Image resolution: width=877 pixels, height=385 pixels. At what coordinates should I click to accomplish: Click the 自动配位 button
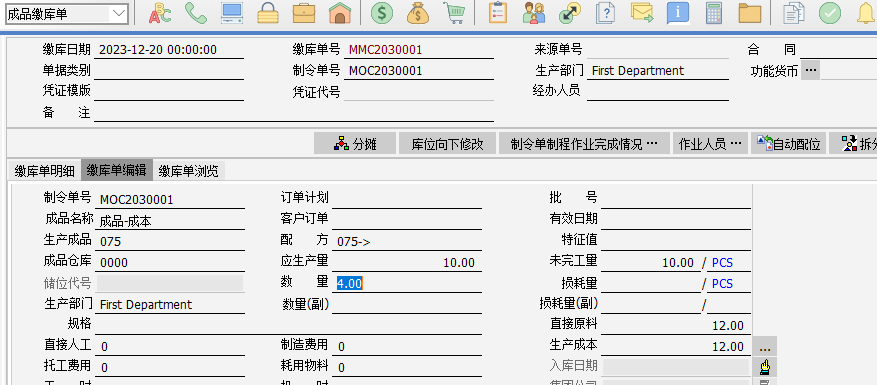pos(788,144)
